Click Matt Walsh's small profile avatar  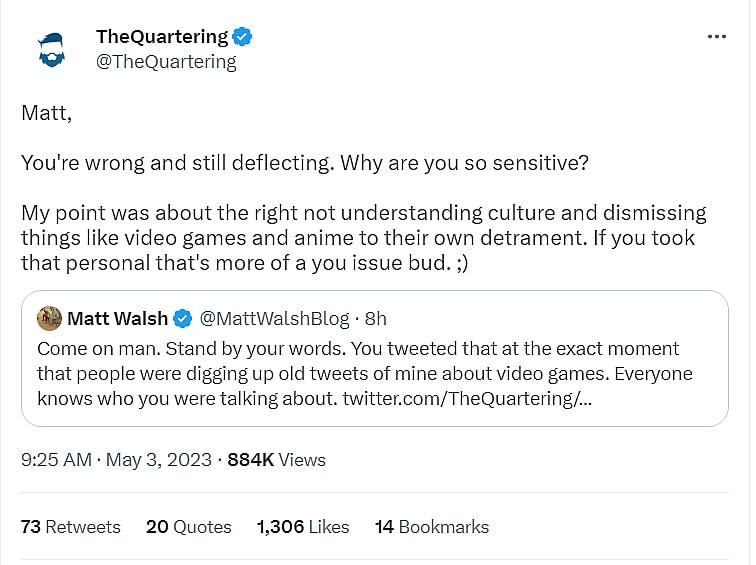coord(49,319)
